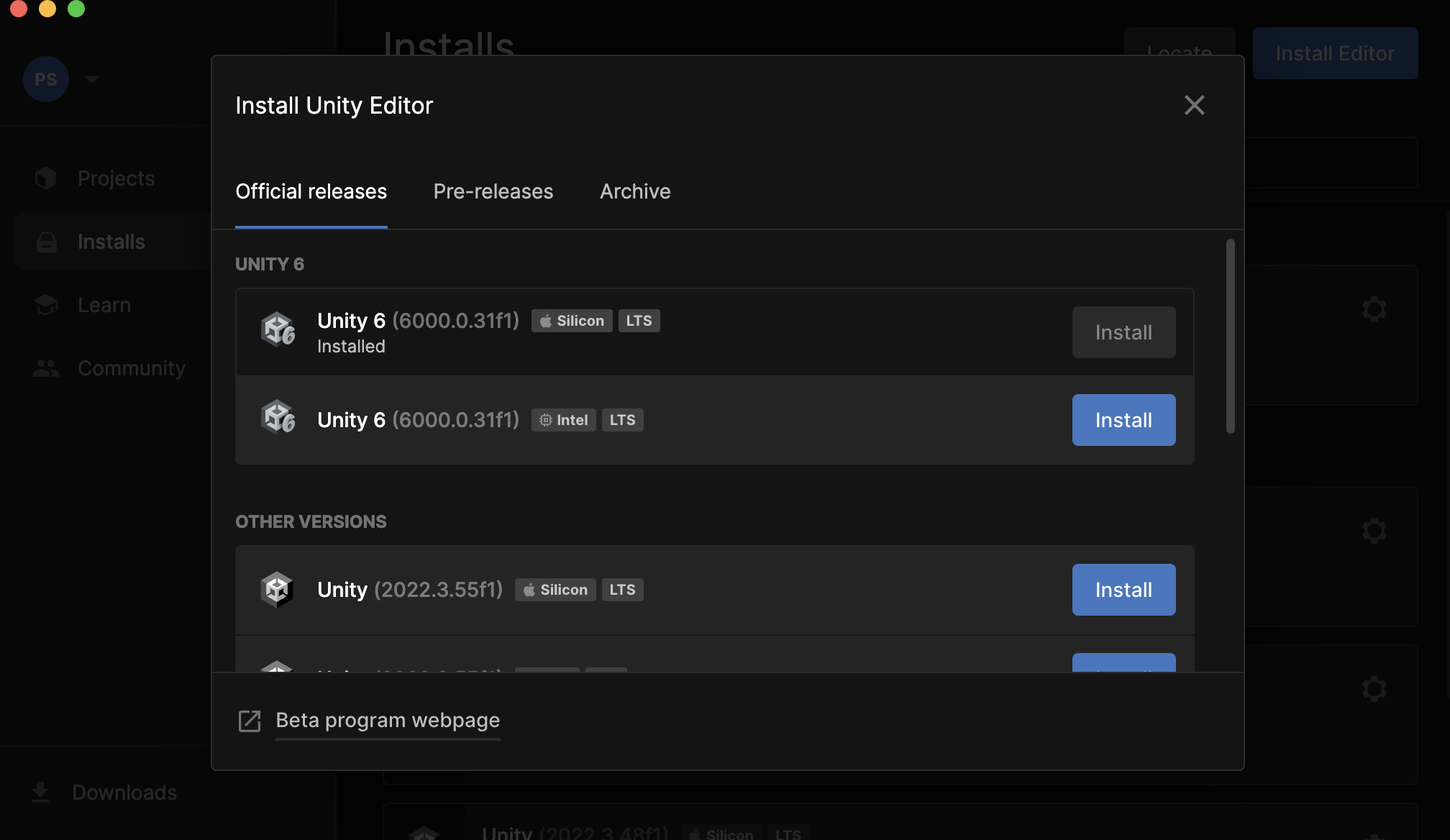Click the Projects cube icon in sidebar

46,178
